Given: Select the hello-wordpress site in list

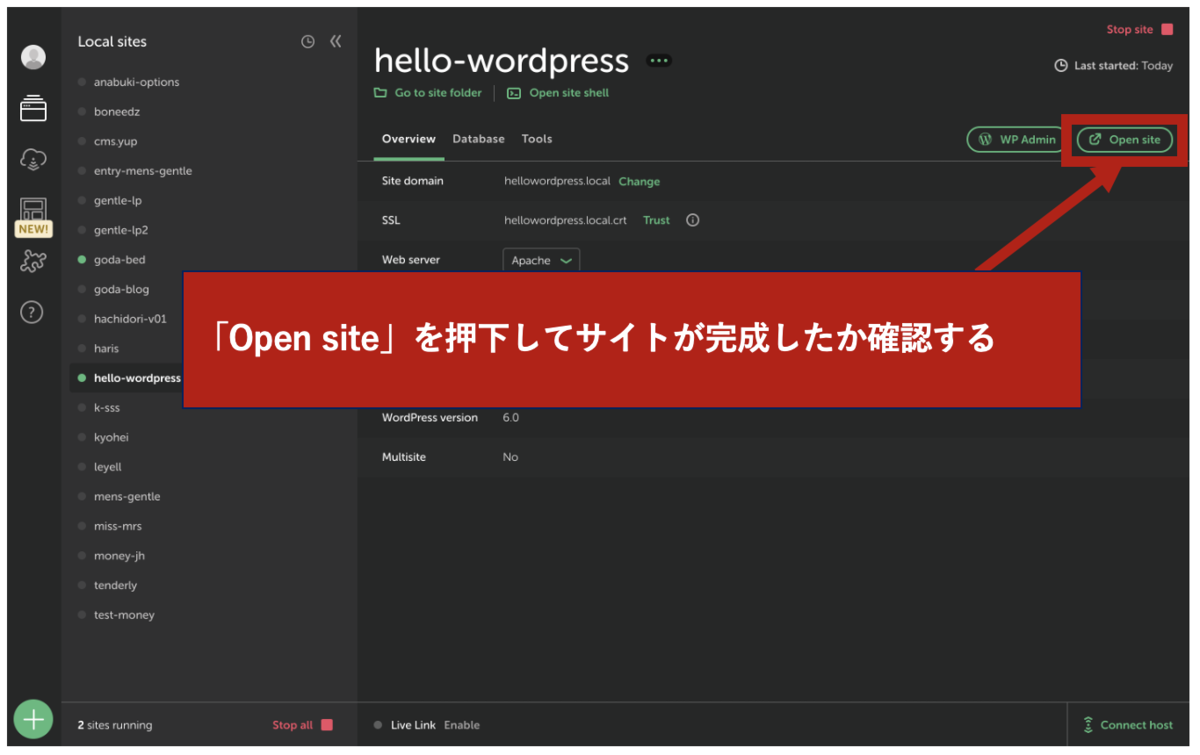Looking at the screenshot, I should [137, 378].
